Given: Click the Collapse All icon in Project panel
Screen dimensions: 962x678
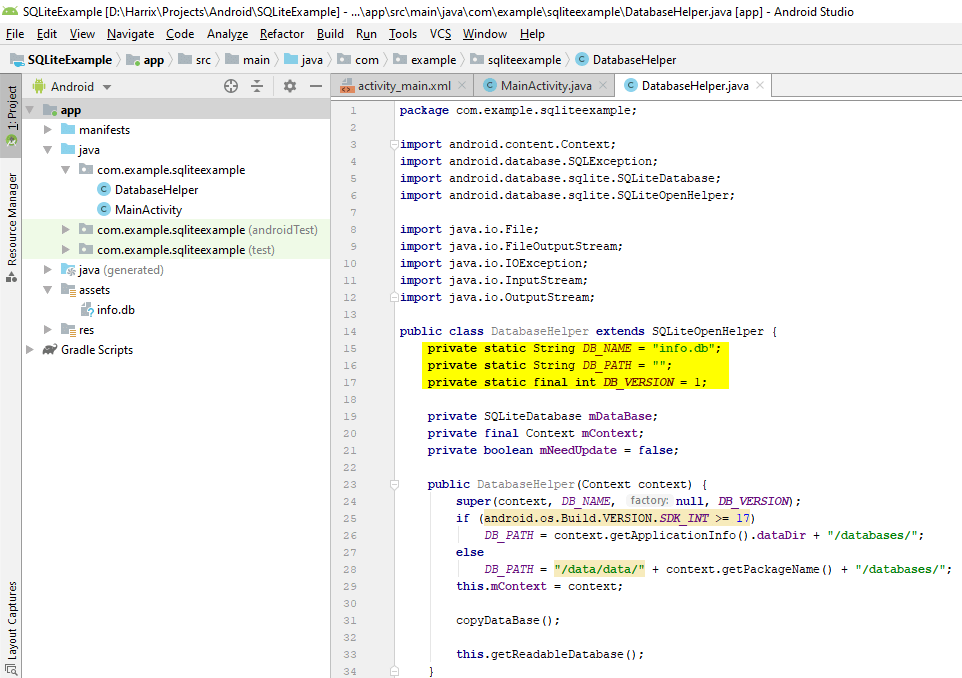Looking at the screenshot, I should [x=257, y=87].
